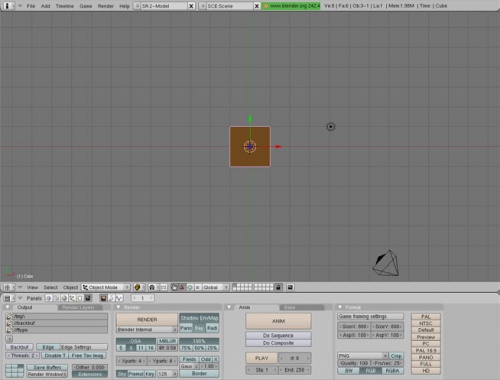Open the Add menu
The height and width of the screenshot is (380, 500).
pos(46,6)
